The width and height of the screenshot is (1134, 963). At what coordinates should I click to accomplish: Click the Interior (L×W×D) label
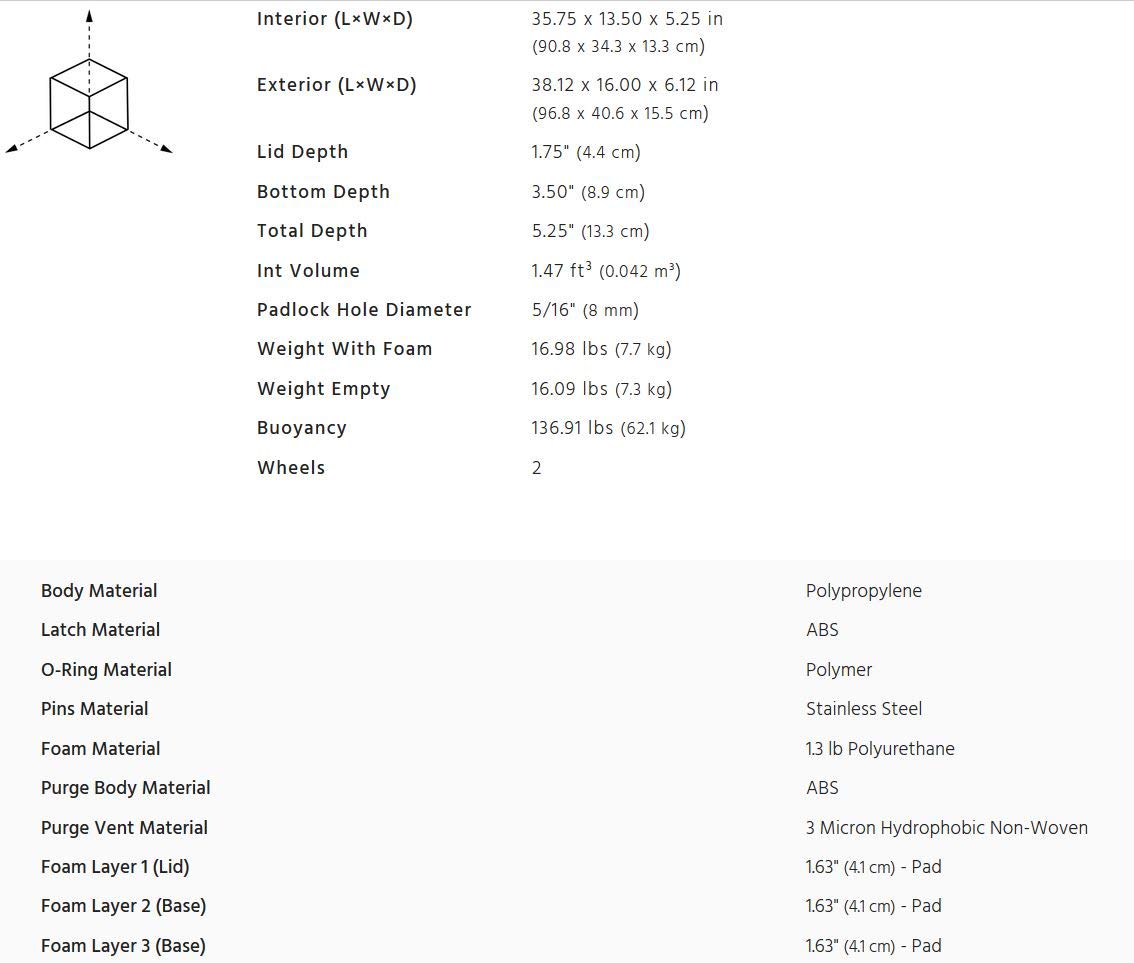tap(334, 19)
